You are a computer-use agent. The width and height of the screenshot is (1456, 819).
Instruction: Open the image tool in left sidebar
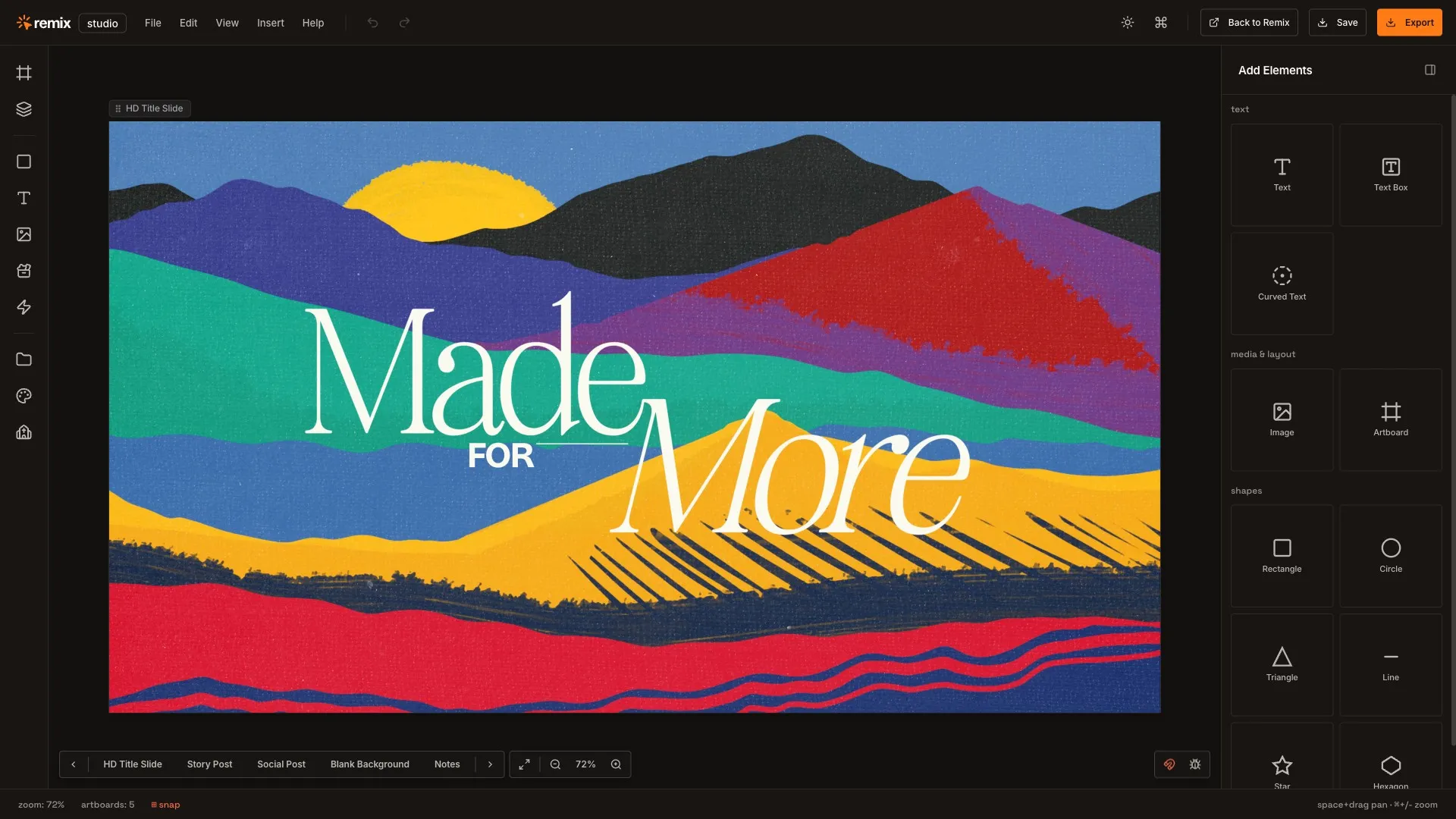24,234
